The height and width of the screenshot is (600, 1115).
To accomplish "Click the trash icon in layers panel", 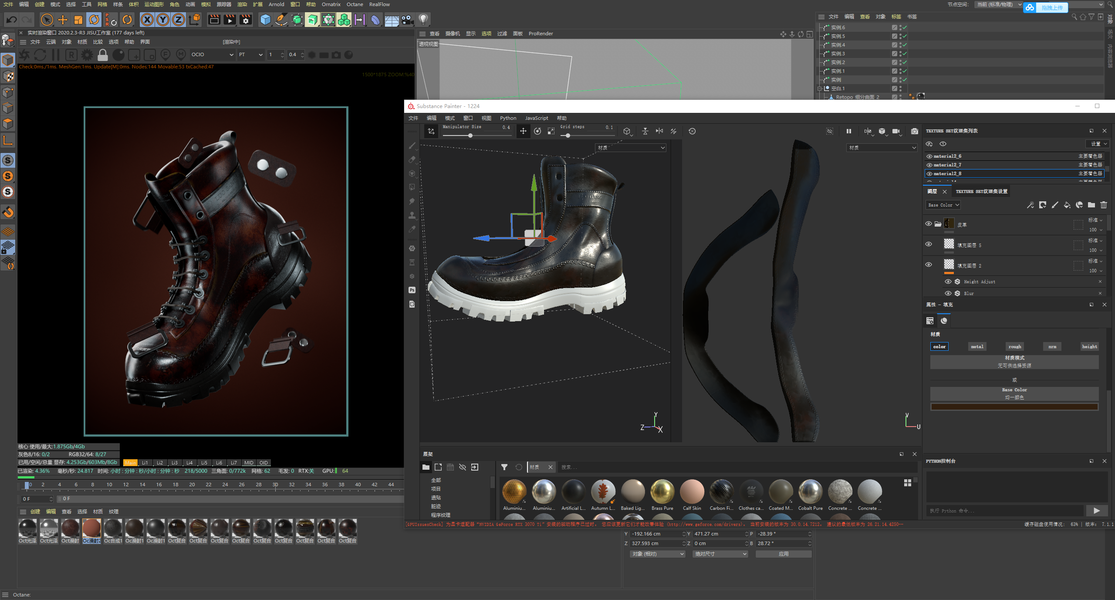I will click(1104, 205).
